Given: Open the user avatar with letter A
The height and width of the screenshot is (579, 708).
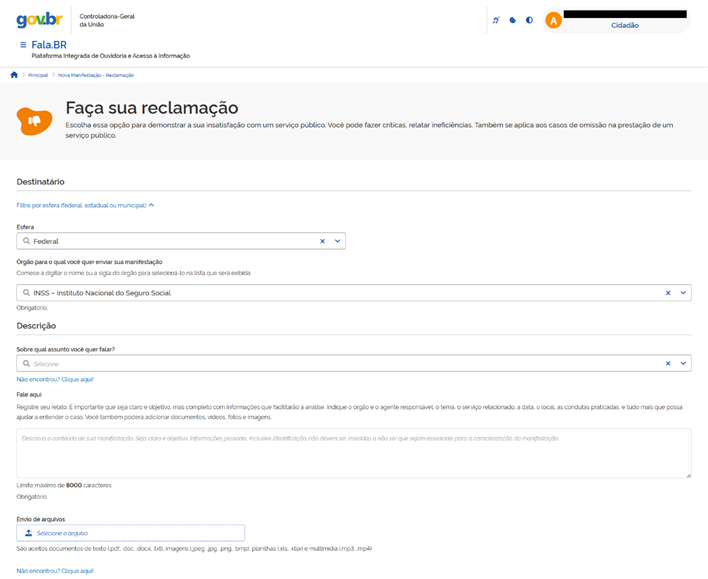Looking at the screenshot, I should [x=553, y=20].
